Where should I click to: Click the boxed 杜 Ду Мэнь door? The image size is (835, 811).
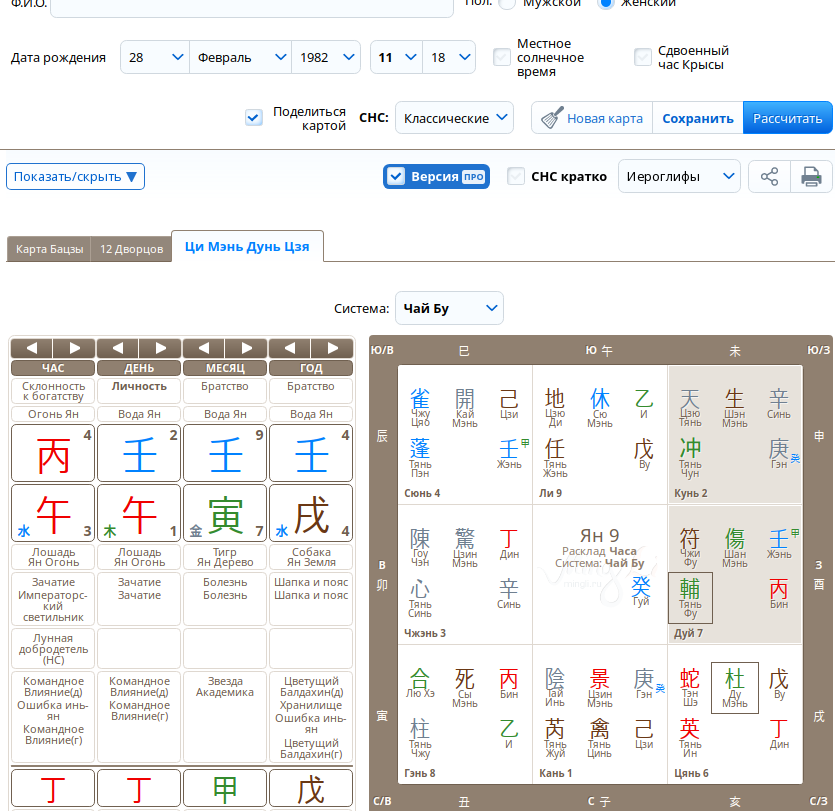pos(735,687)
